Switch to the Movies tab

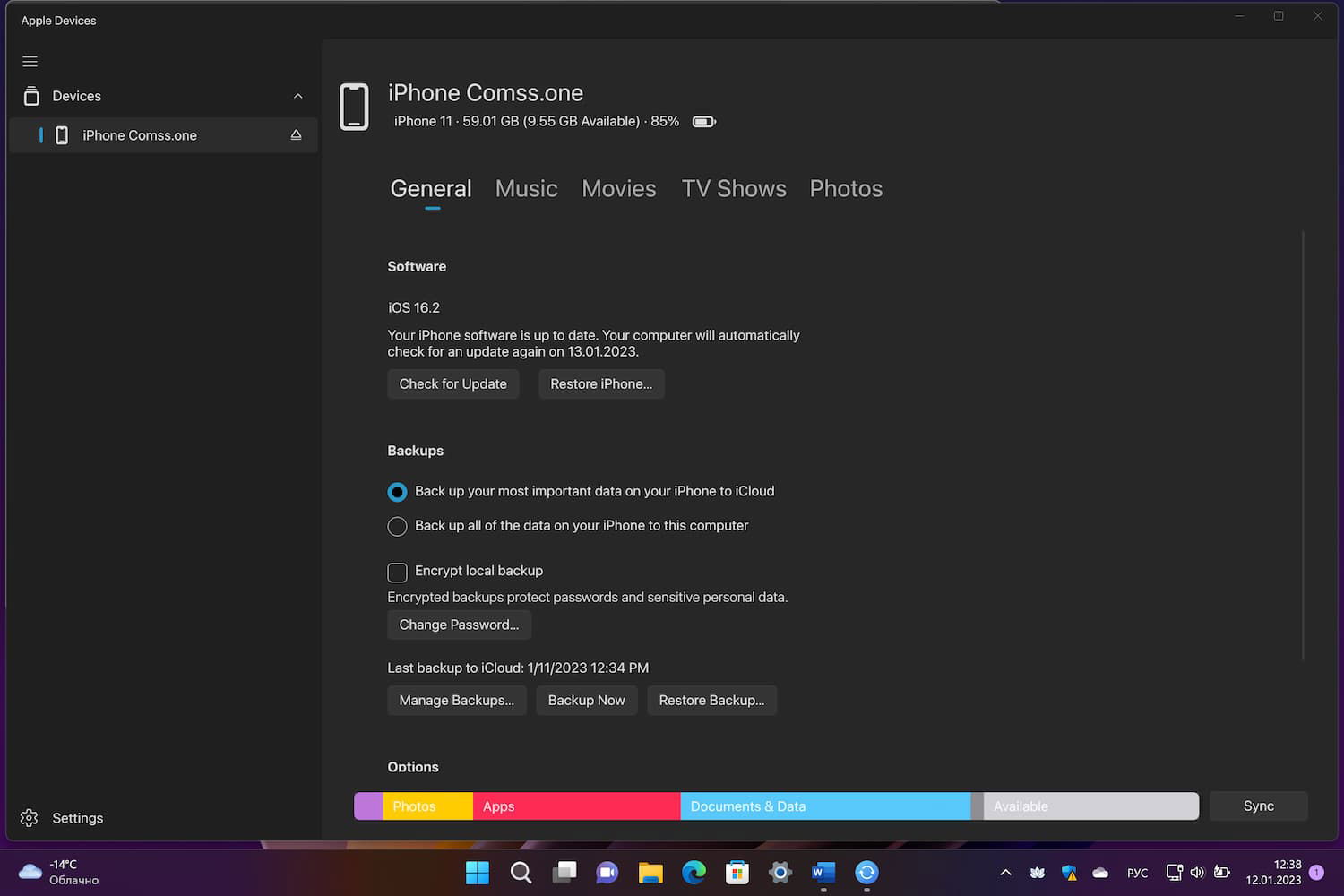(619, 189)
